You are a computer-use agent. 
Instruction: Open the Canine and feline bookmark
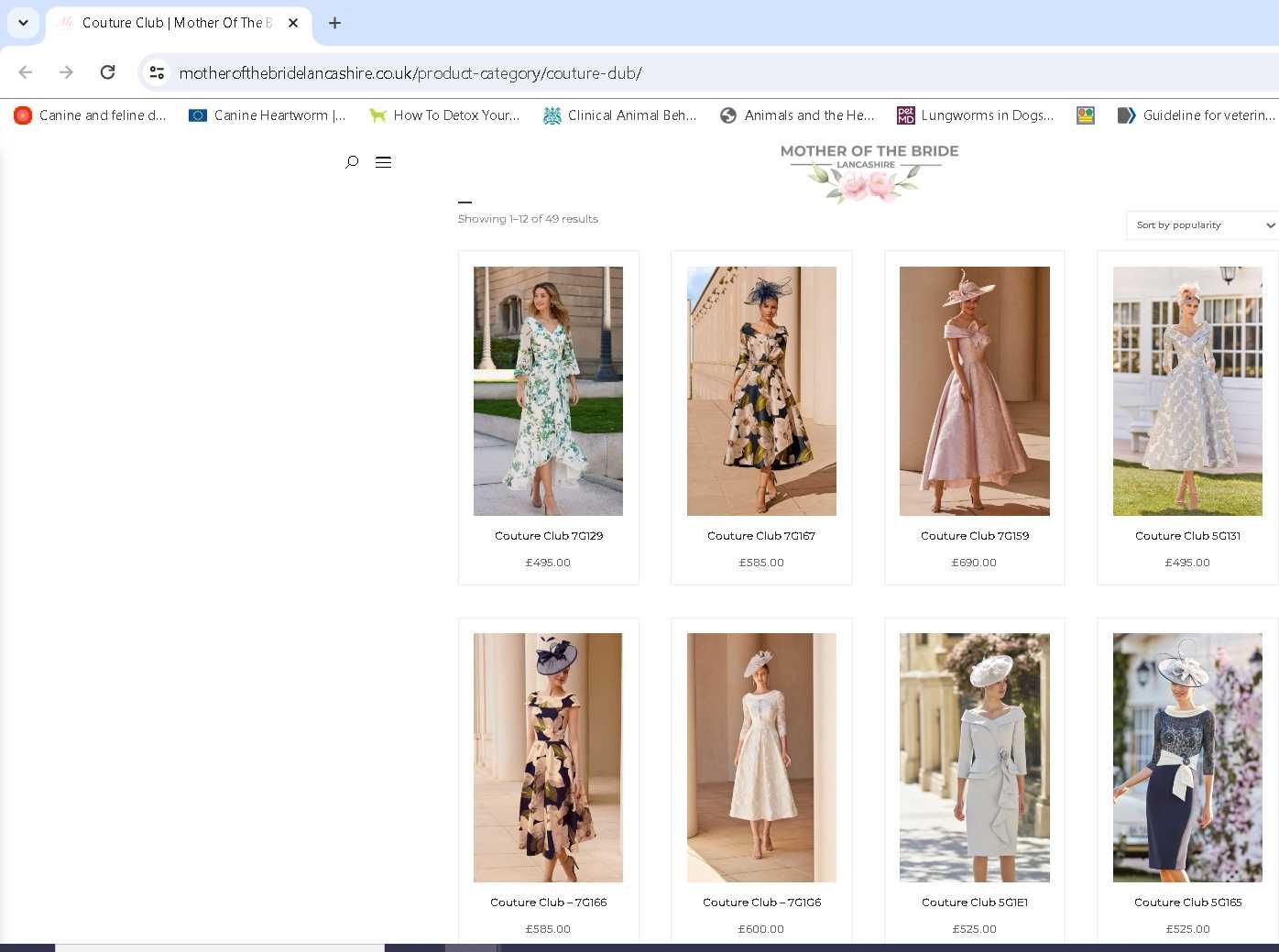(x=90, y=115)
